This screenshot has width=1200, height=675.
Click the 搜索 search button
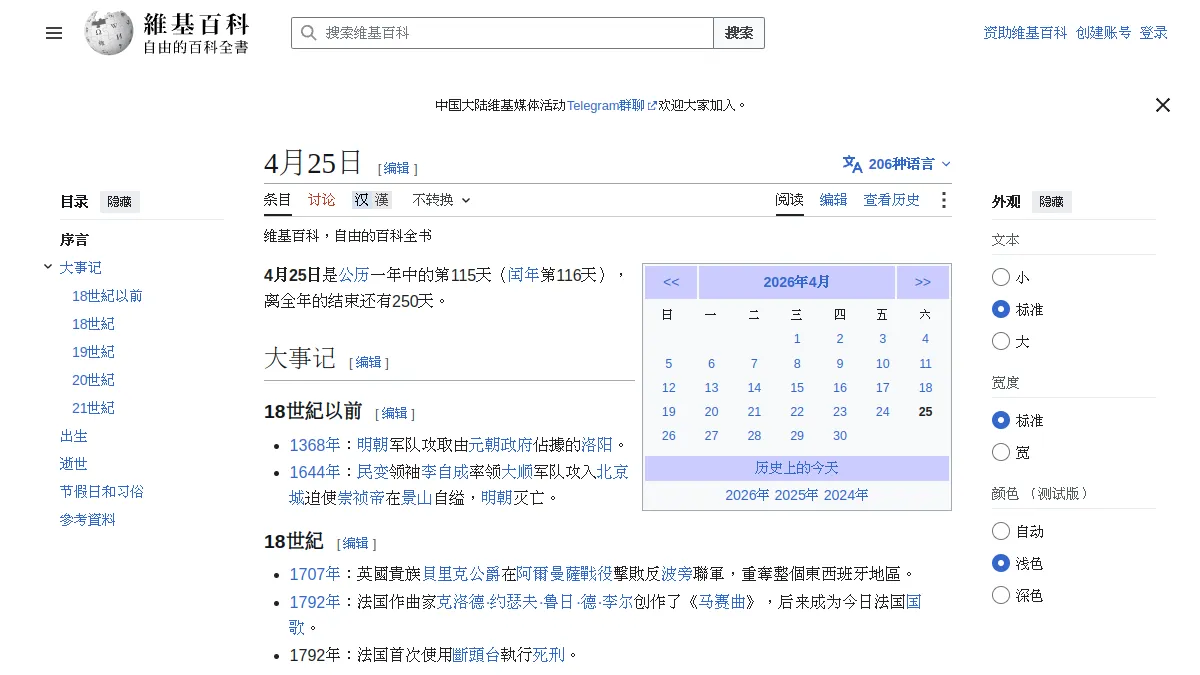point(739,33)
